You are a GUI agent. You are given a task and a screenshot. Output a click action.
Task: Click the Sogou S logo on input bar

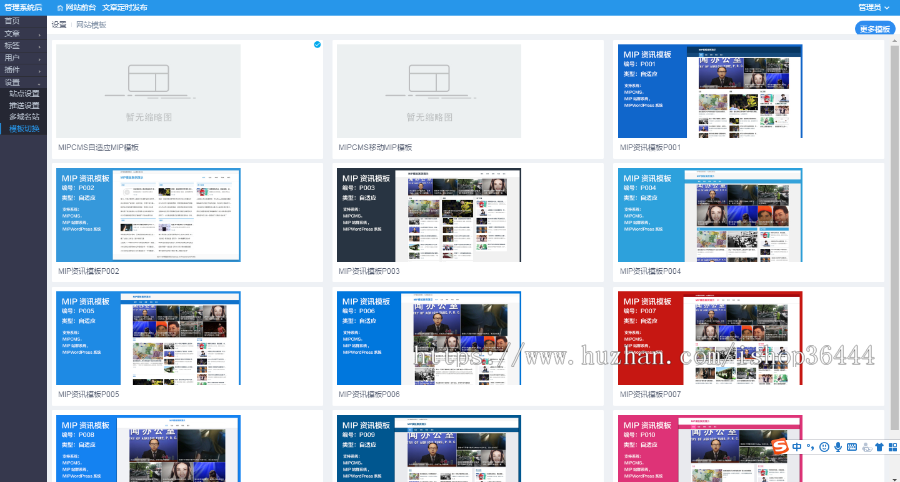pos(779,446)
